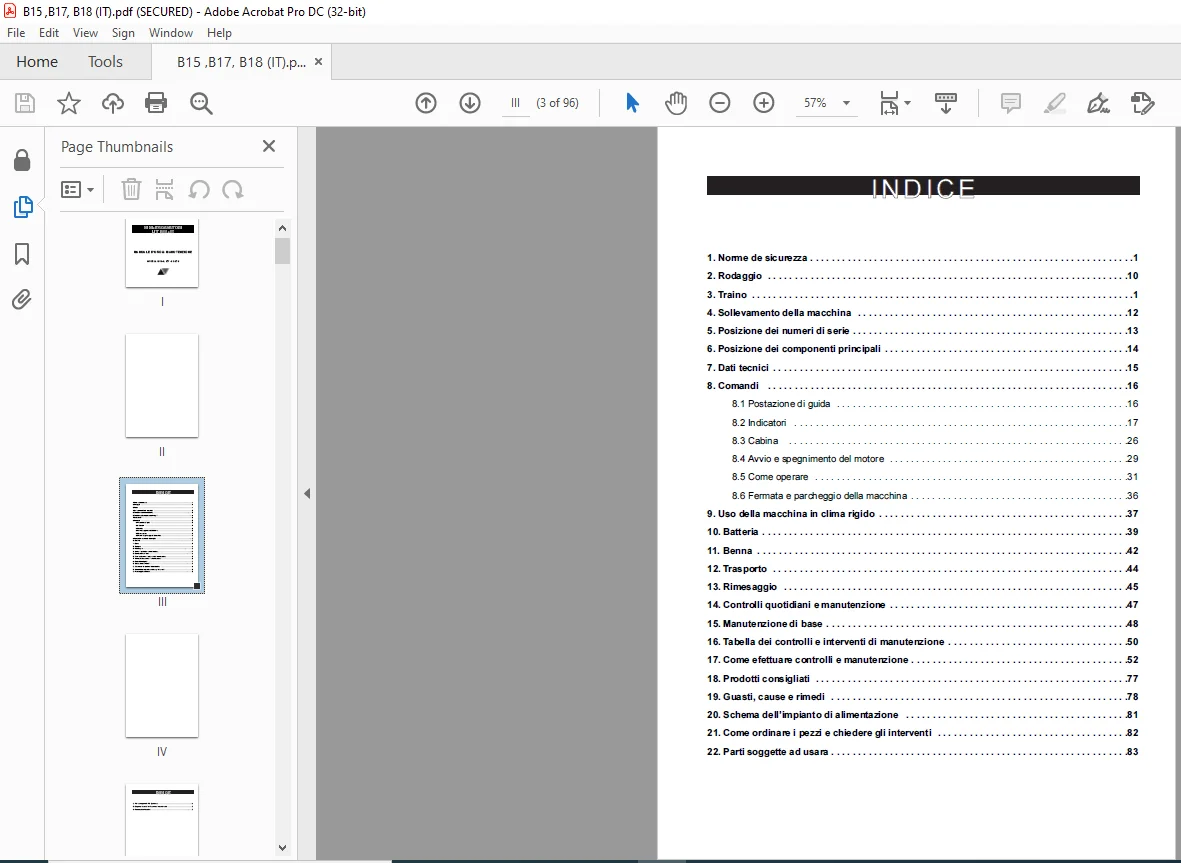
Task: Open the thumbnails options dropdown
Action: tap(77, 190)
